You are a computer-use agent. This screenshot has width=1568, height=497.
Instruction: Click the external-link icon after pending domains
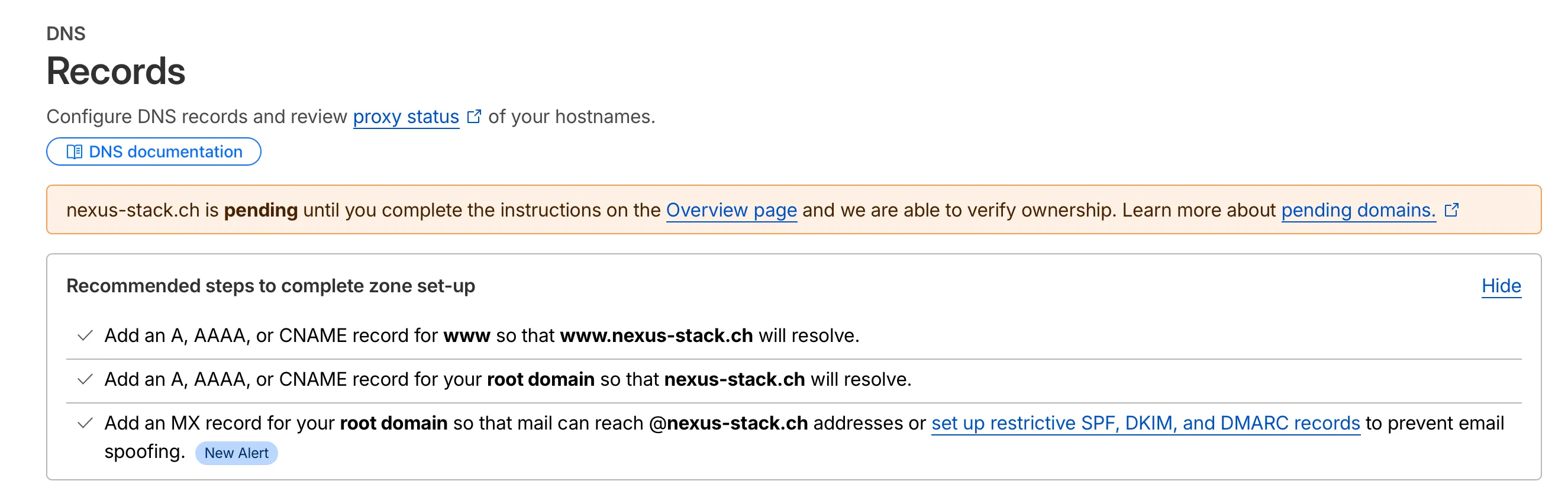click(x=1451, y=210)
